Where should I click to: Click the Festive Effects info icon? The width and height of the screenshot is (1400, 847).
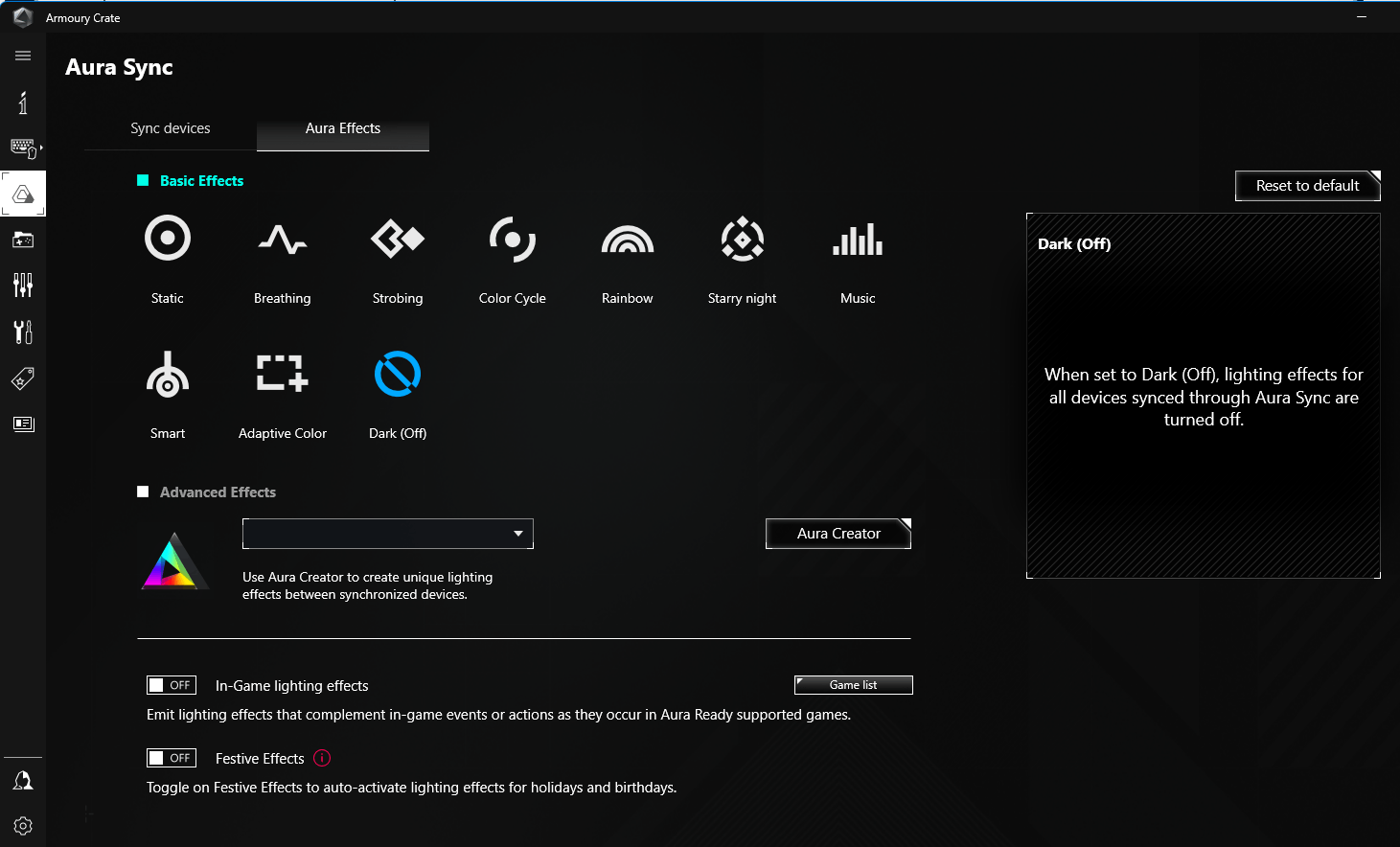coord(322,758)
